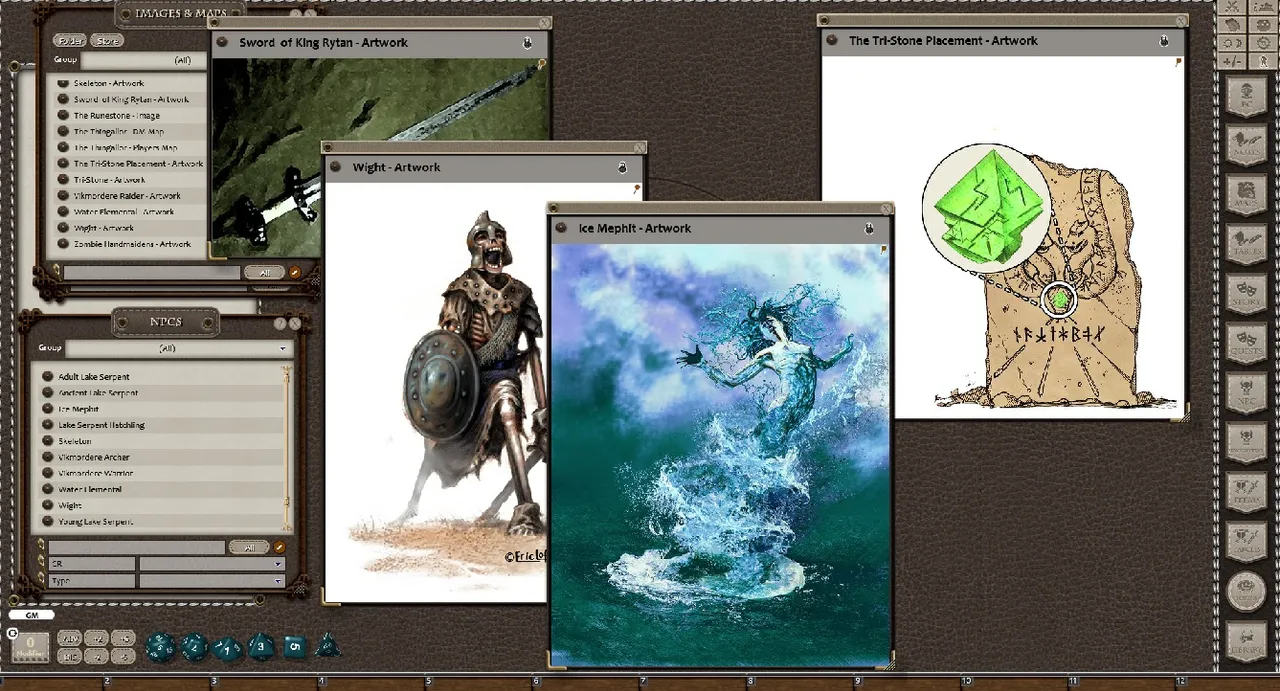Open NPCs panel help button
The width and height of the screenshot is (1280, 691).
pos(280,323)
